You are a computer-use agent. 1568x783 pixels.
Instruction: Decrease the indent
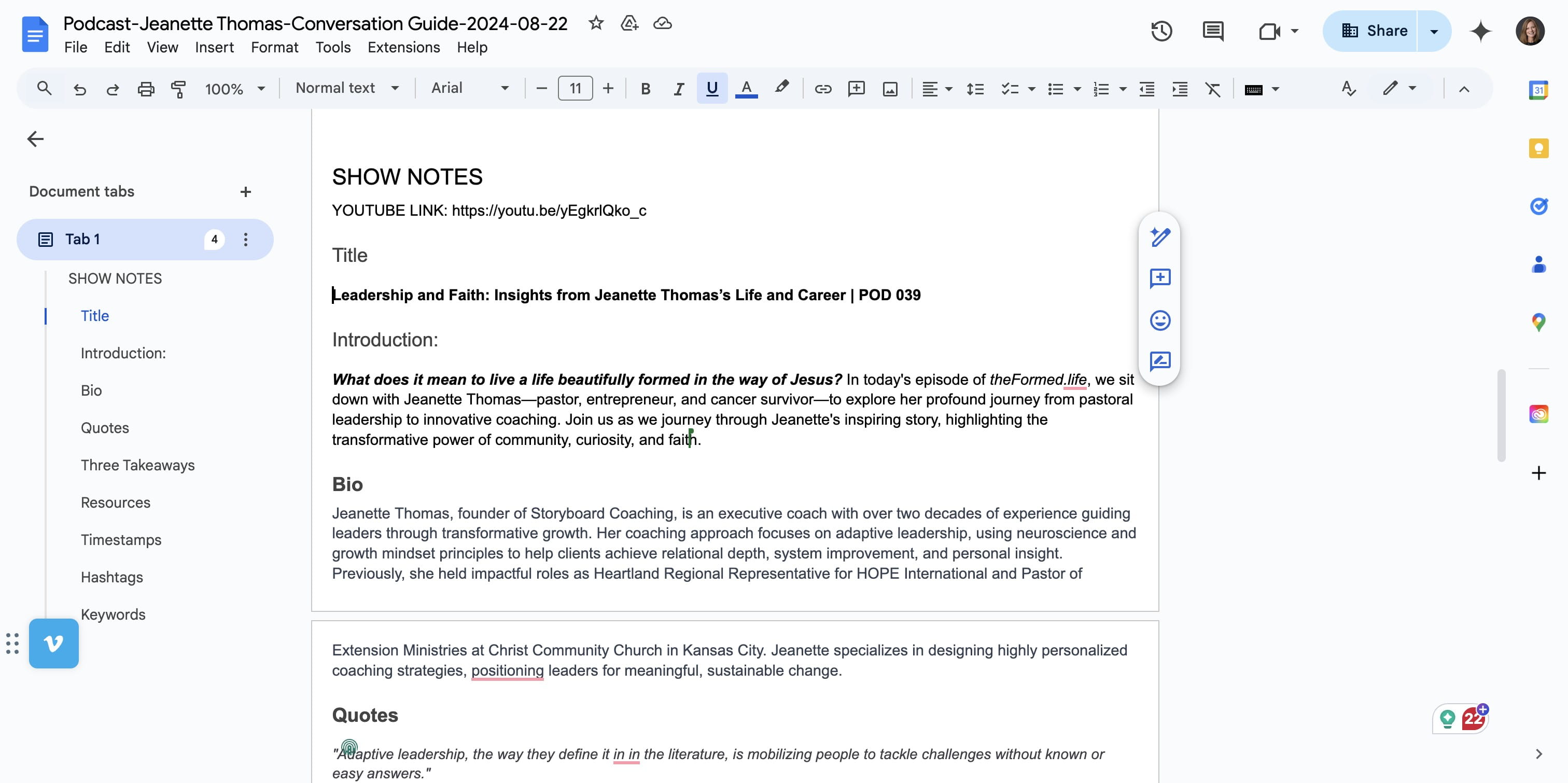[1147, 89]
